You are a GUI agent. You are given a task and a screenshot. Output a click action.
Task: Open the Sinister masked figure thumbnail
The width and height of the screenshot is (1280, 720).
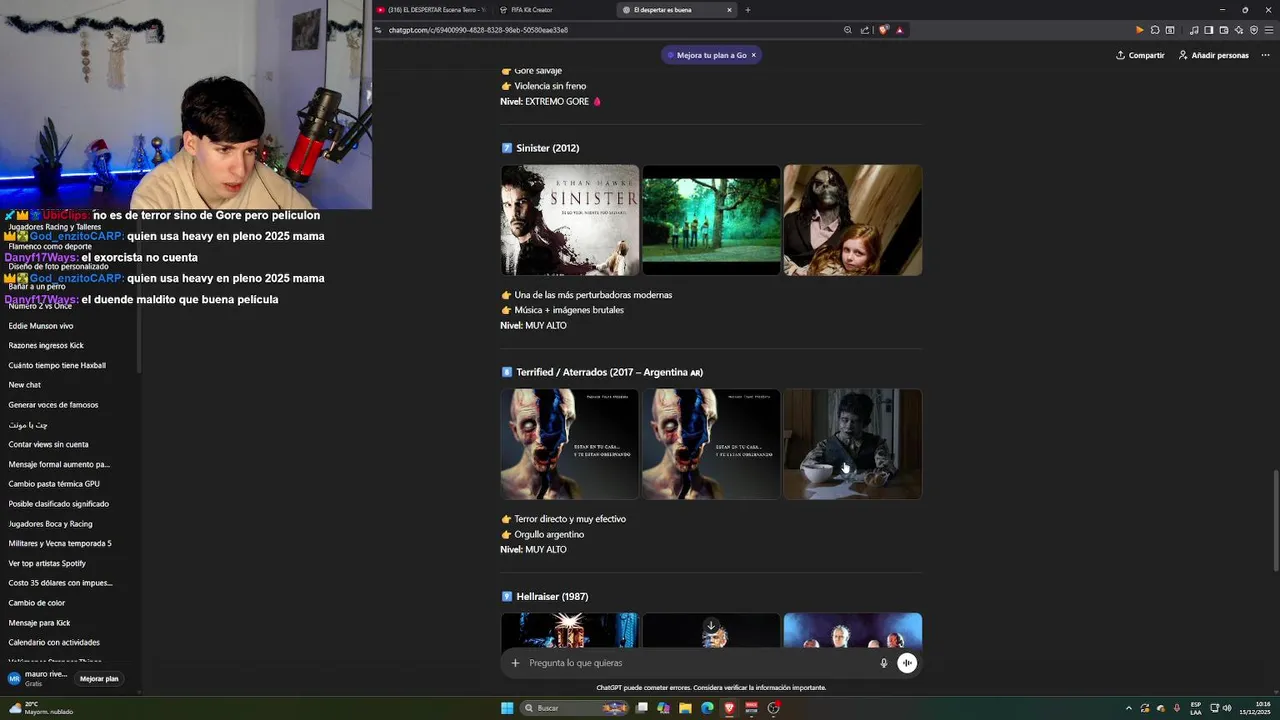click(853, 220)
